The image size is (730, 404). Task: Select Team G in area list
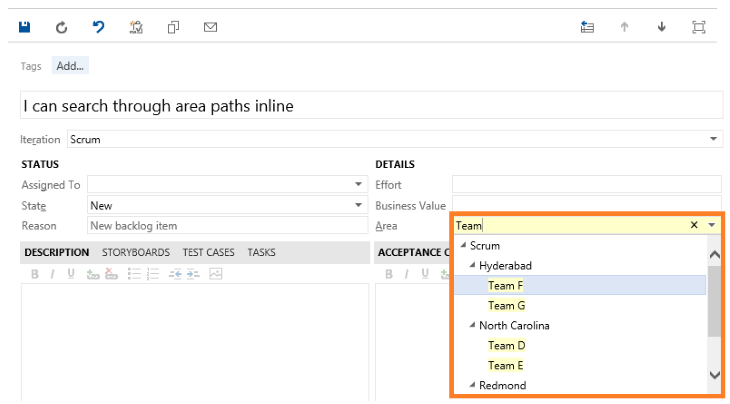point(506,306)
